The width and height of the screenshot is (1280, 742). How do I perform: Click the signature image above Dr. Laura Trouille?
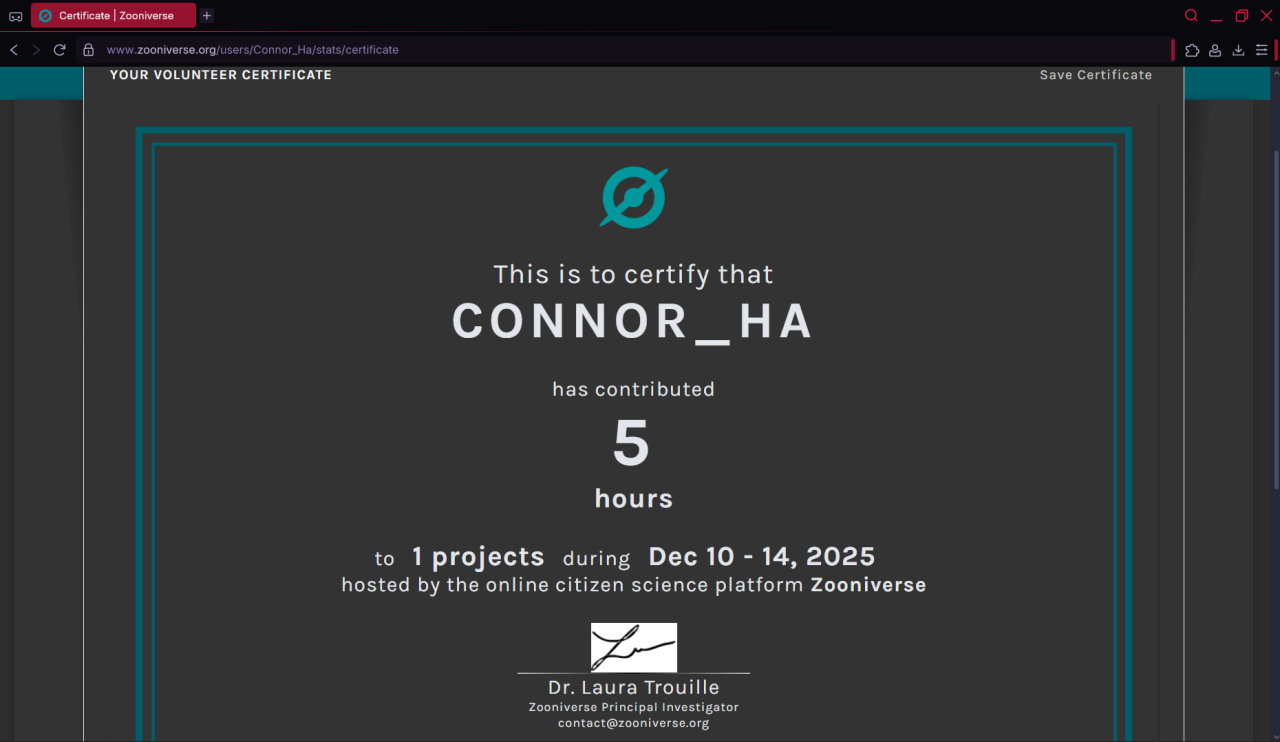click(x=634, y=647)
